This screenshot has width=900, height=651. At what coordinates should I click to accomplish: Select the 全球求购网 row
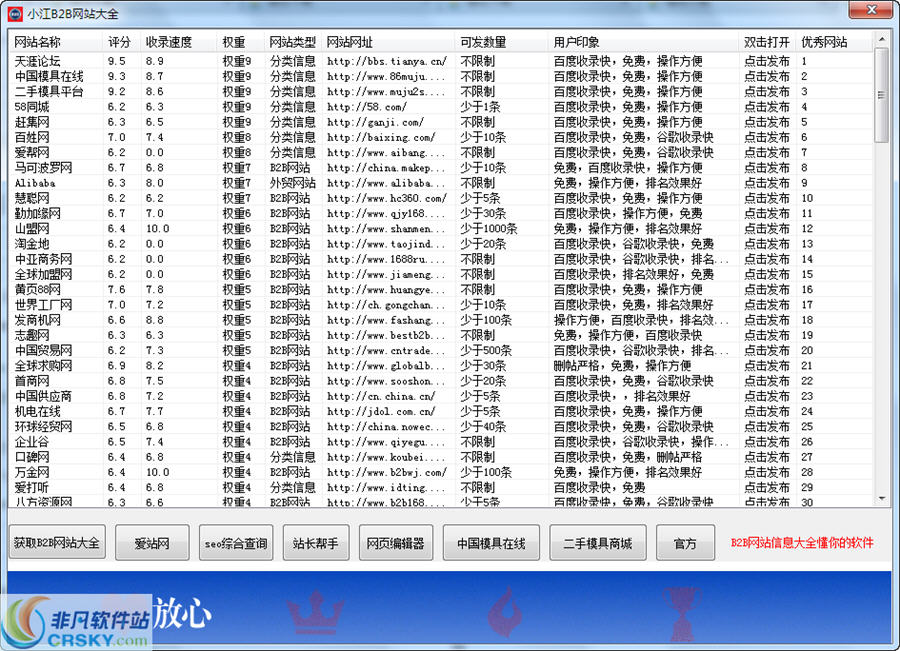coord(441,365)
